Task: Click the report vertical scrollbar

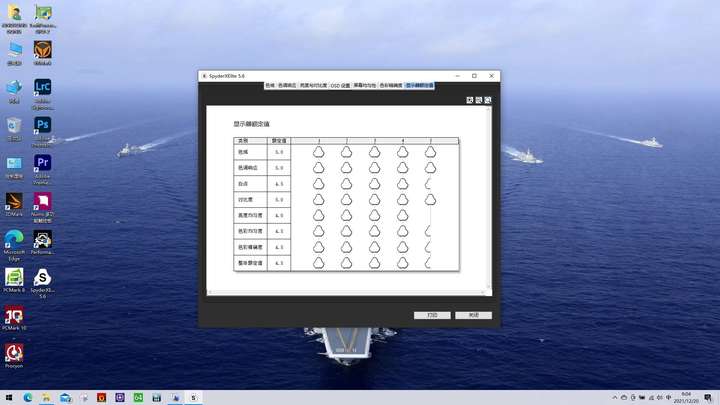Action: (x=489, y=198)
